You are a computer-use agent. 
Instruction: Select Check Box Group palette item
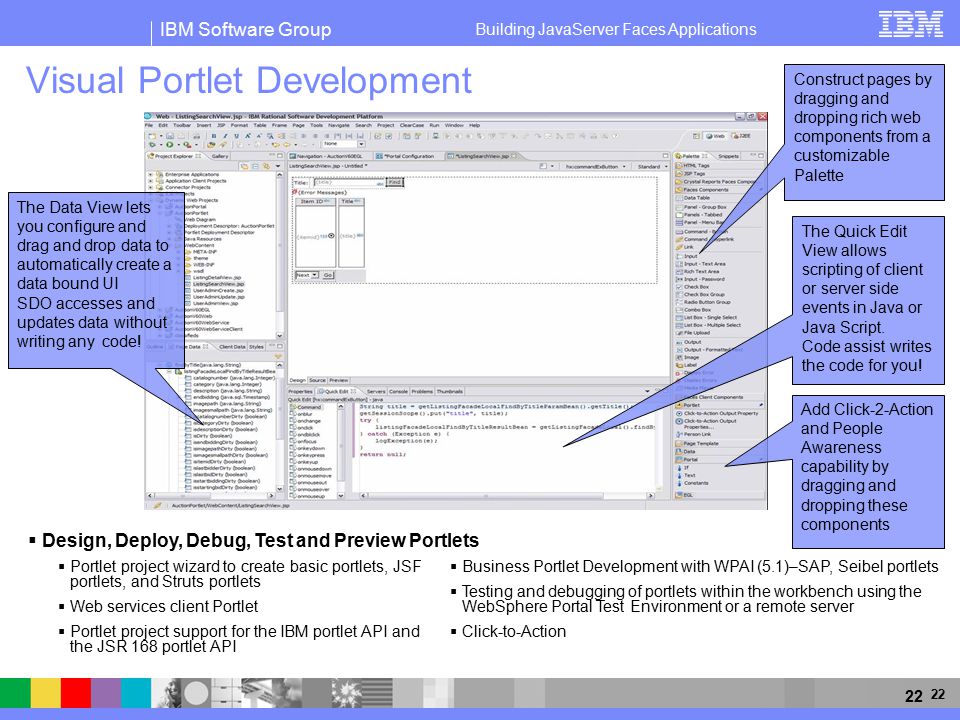coord(700,294)
